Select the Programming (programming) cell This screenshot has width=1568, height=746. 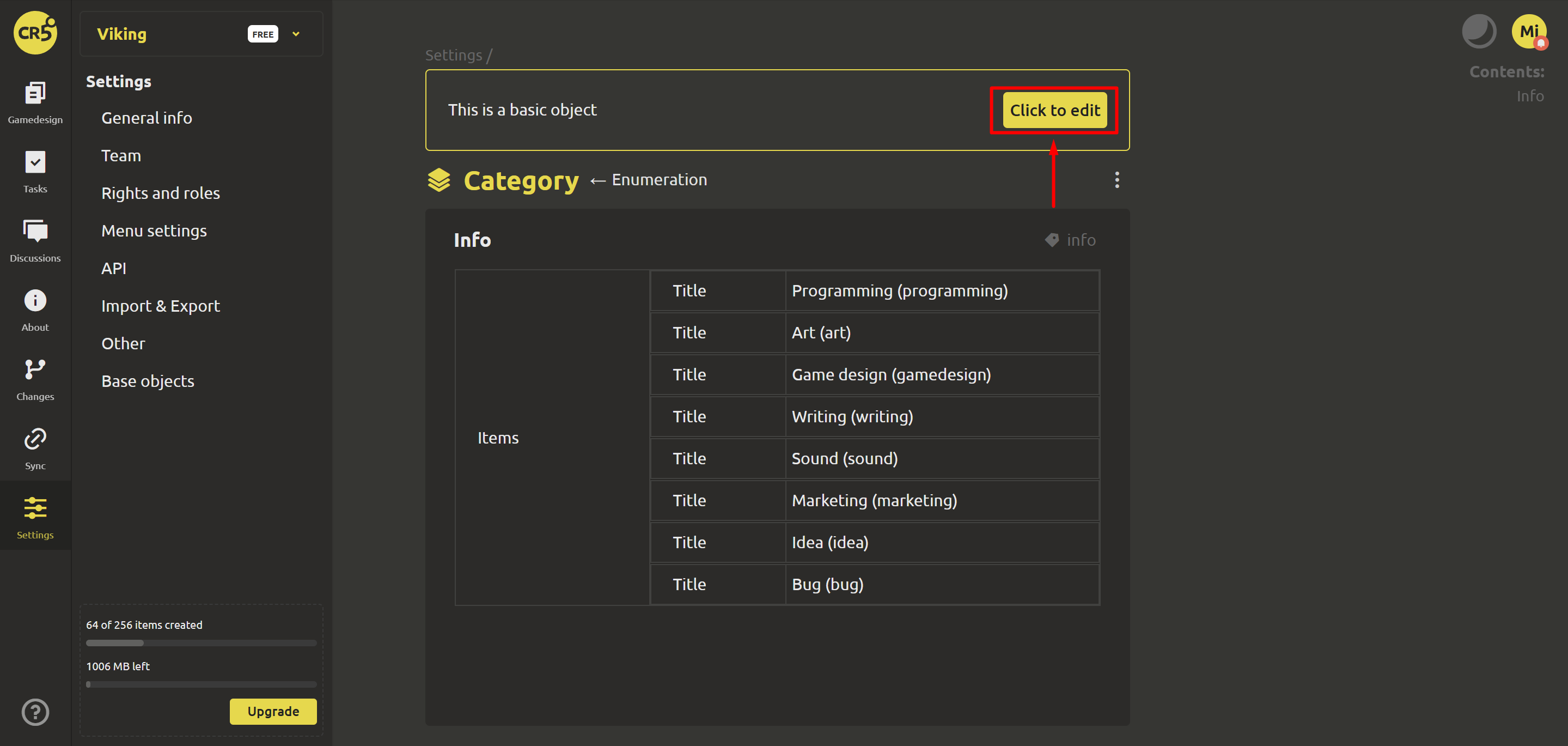(x=942, y=291)
